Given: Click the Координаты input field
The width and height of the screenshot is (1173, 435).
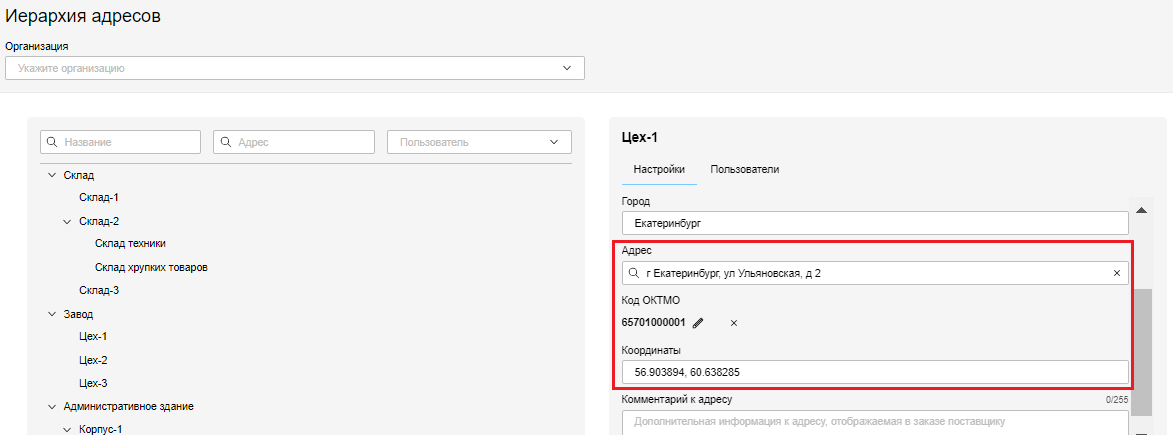Looking at the screenshot, I should [874, 372].
